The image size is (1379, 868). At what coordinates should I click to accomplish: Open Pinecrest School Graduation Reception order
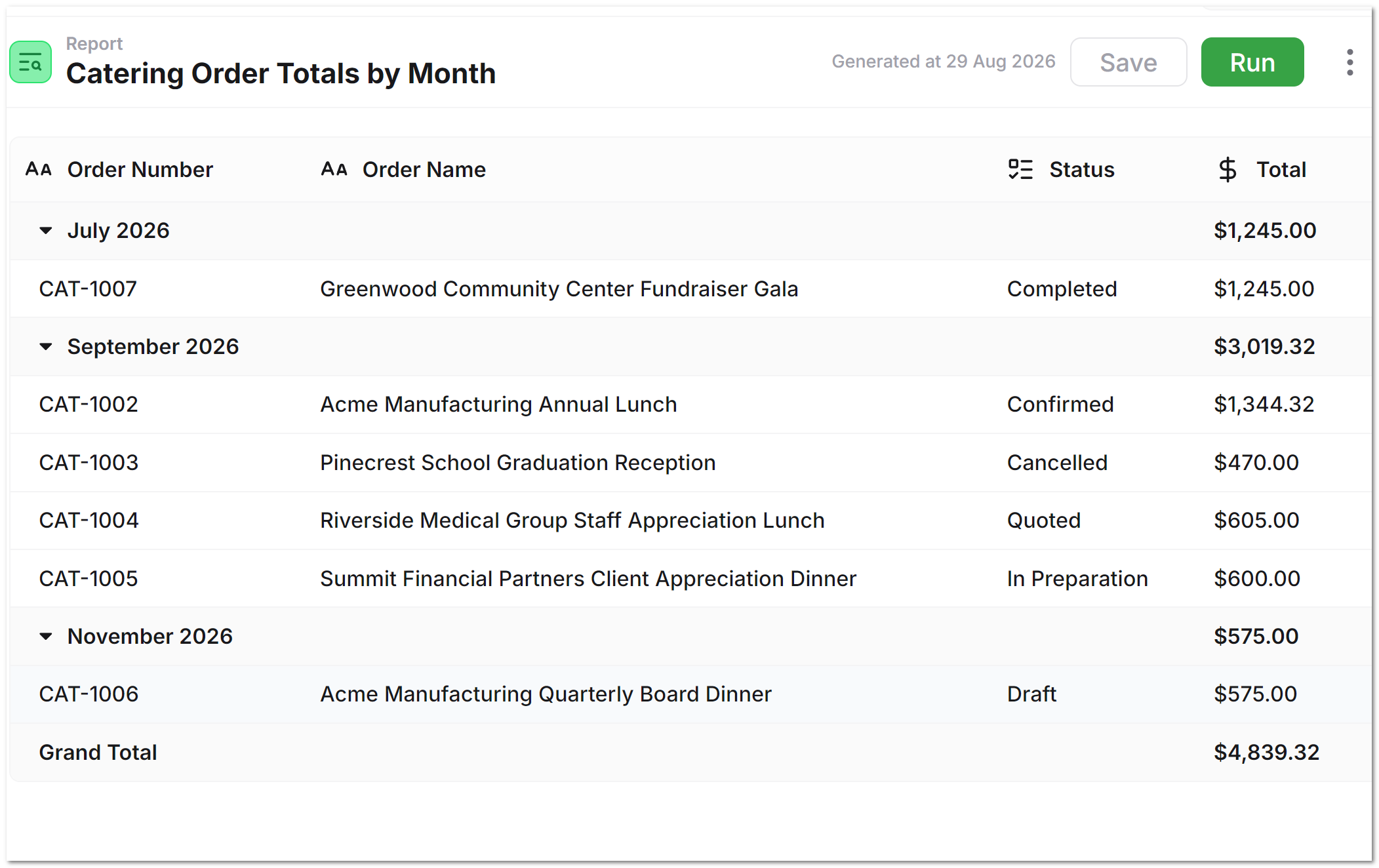(517, 462)
